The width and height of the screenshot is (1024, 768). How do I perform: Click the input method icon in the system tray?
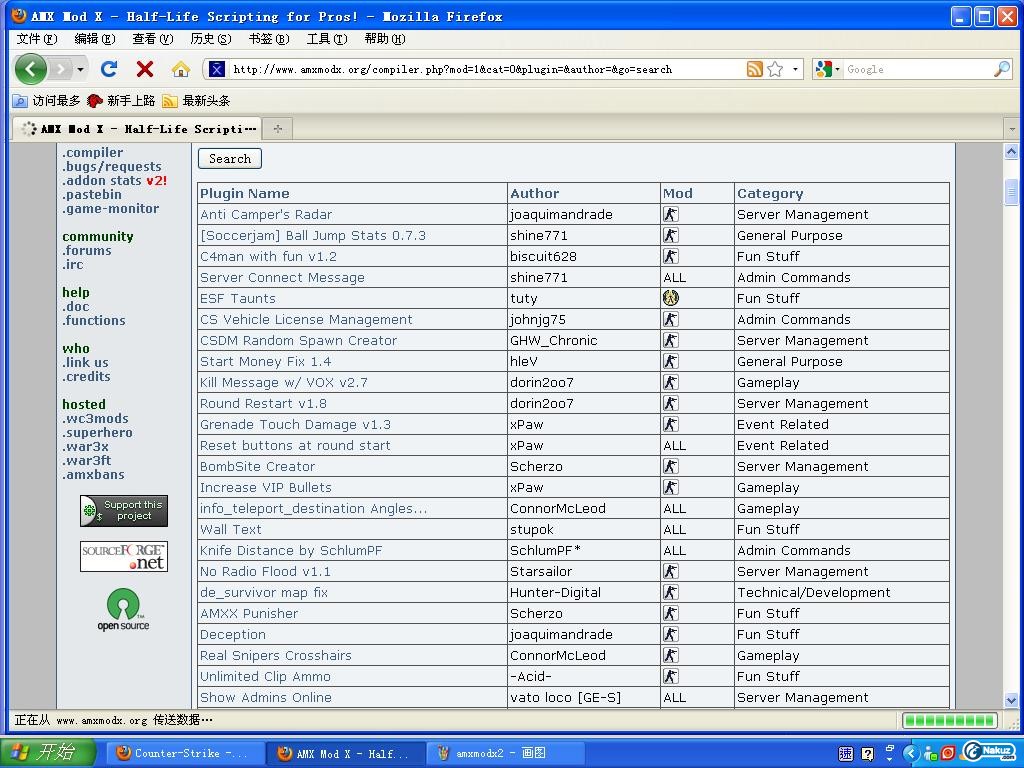(x=846, y=754)
